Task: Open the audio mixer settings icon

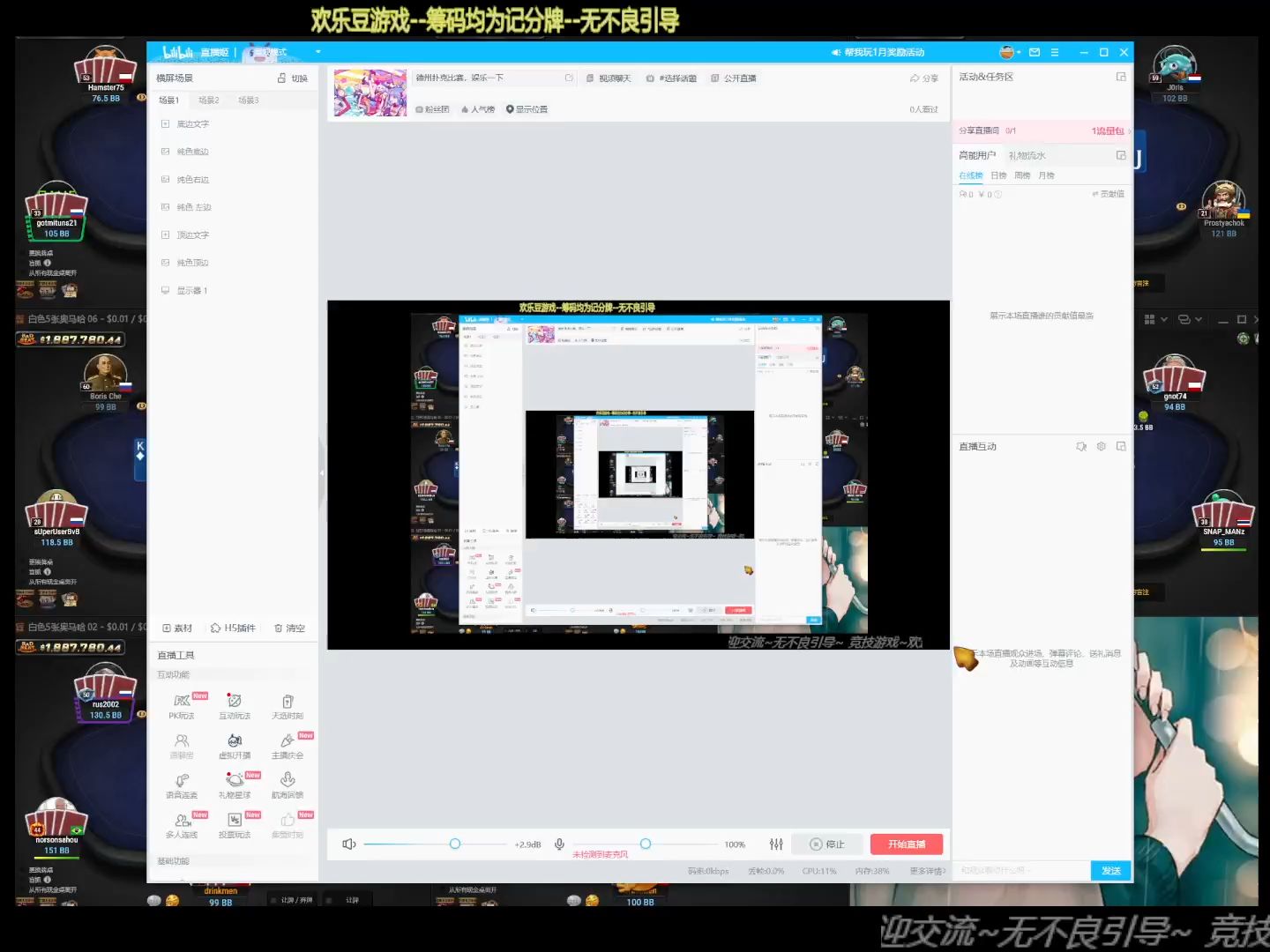Action: pos(776,844)
